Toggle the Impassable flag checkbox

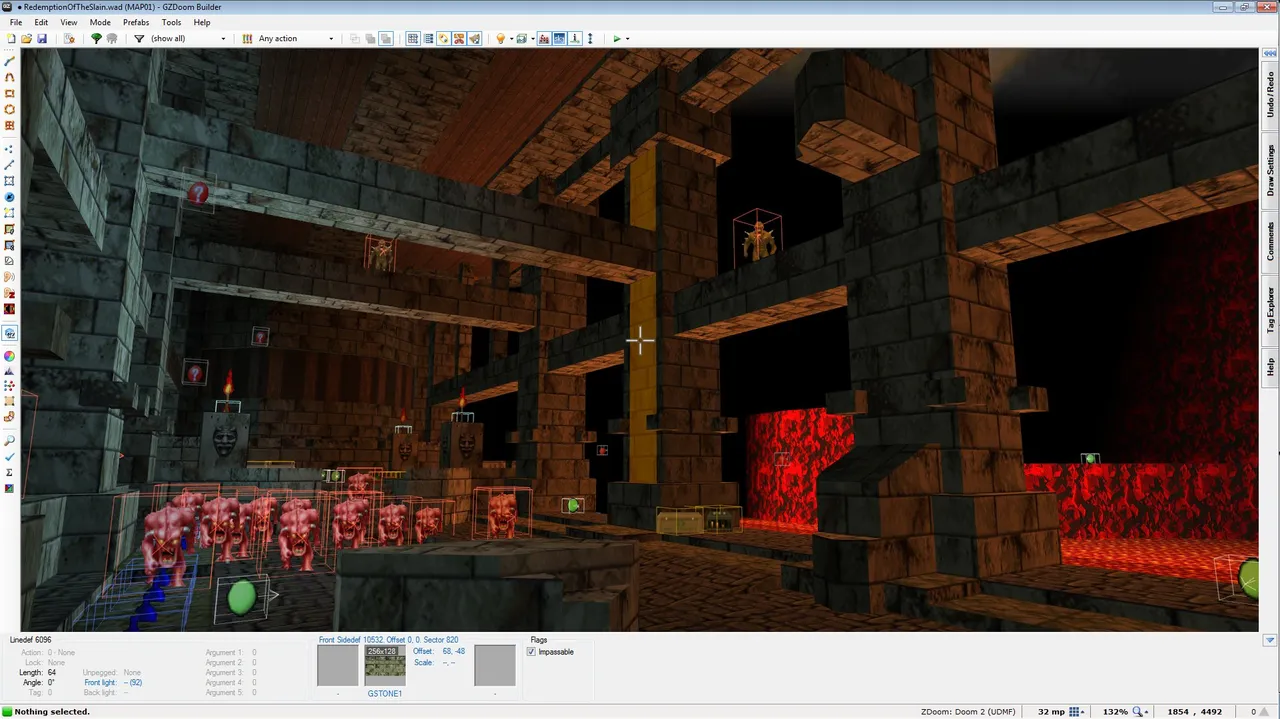pyautogui.click(x=531, y=652)
